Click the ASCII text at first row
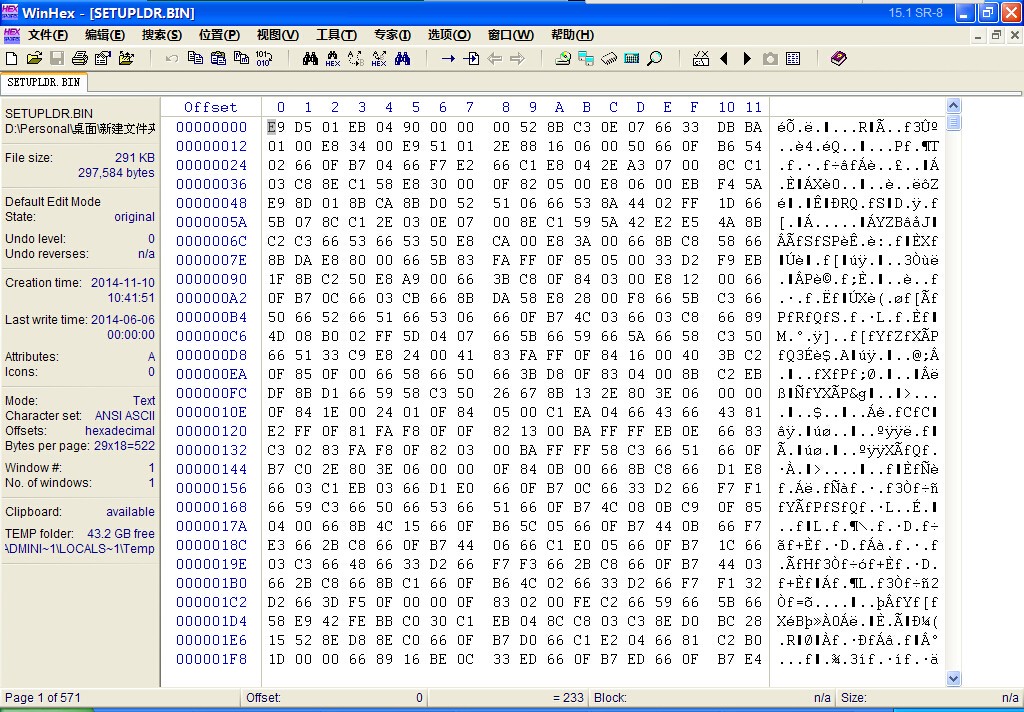 tap(858, 127)
